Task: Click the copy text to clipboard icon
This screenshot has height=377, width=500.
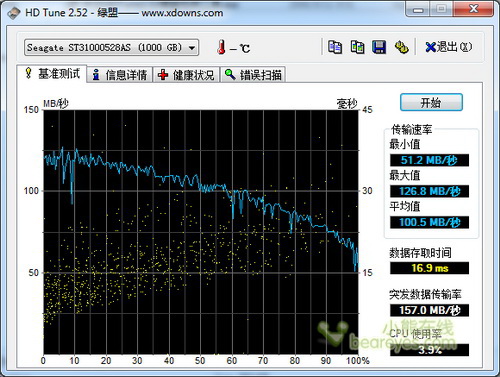Action: [335, 47]
